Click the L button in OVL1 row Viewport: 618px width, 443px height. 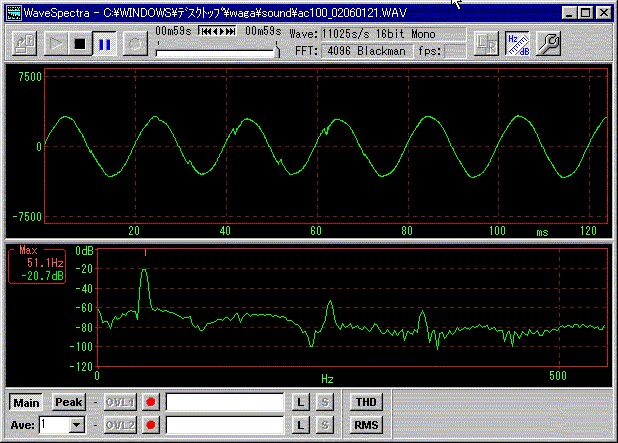point(301,402)
